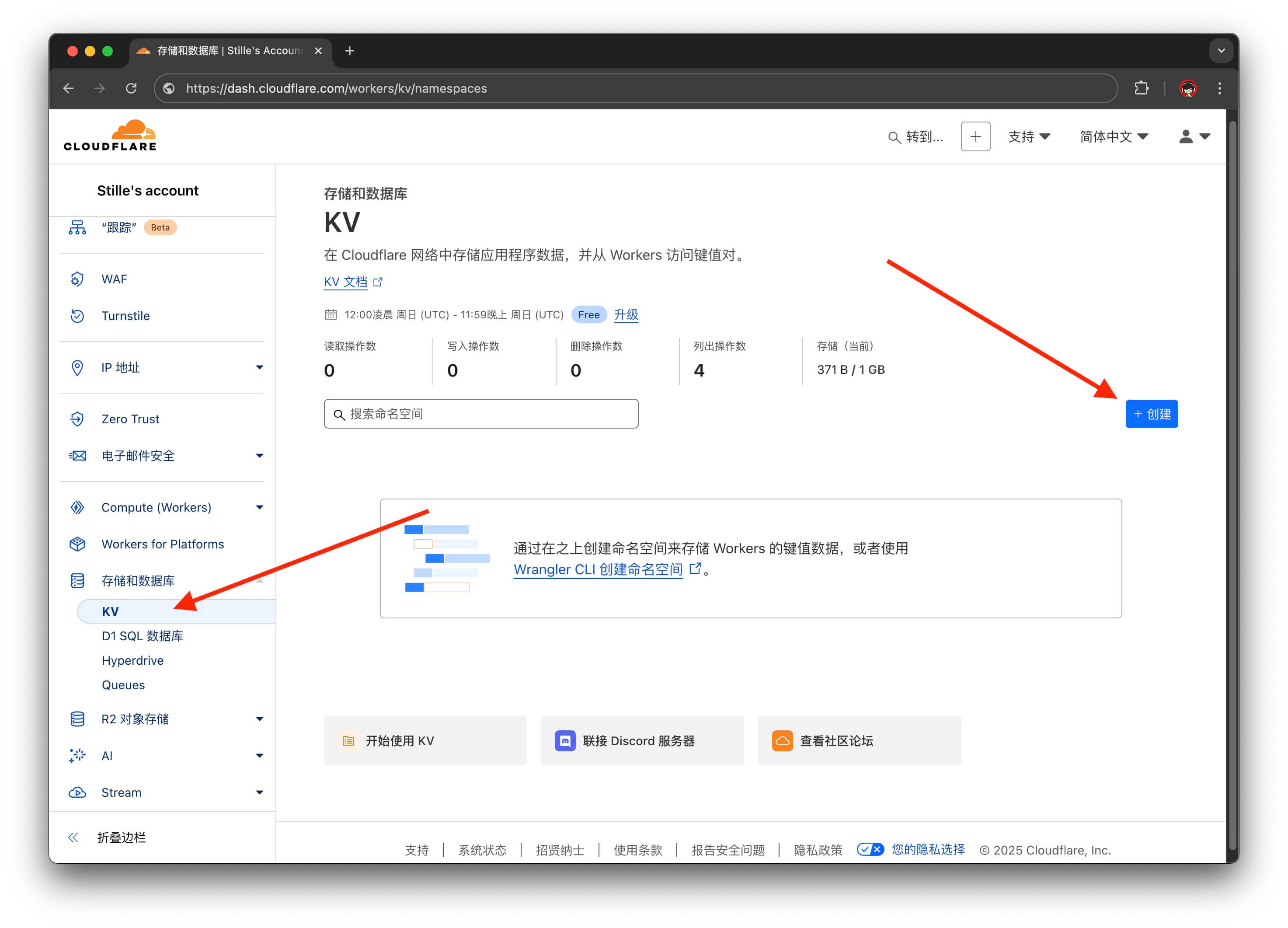The width and height of the screenshot is (1288, 928).
Task: Click the site info icon in address bar
Action: [169, 88]
